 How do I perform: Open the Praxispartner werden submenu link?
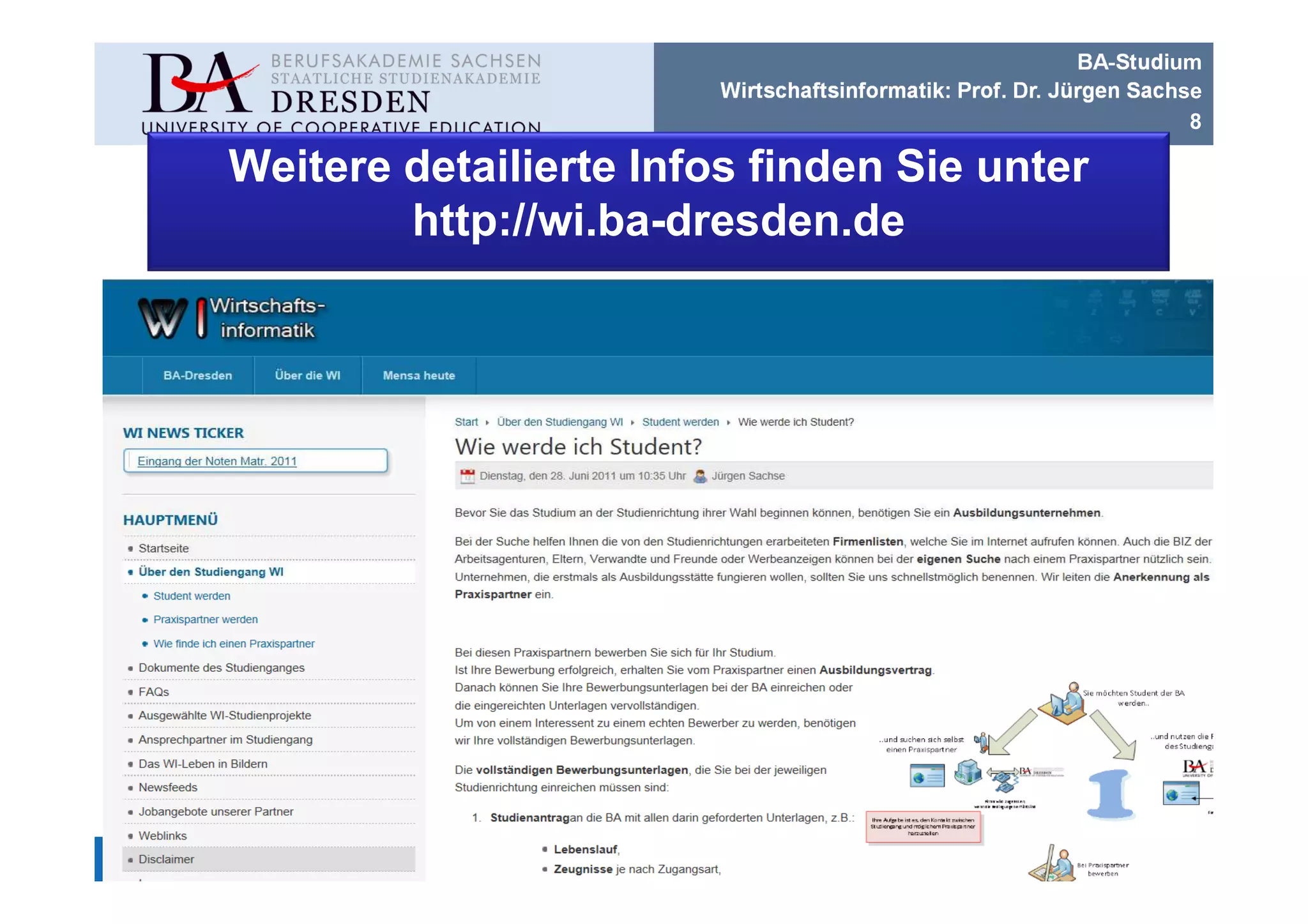(206, 619)
